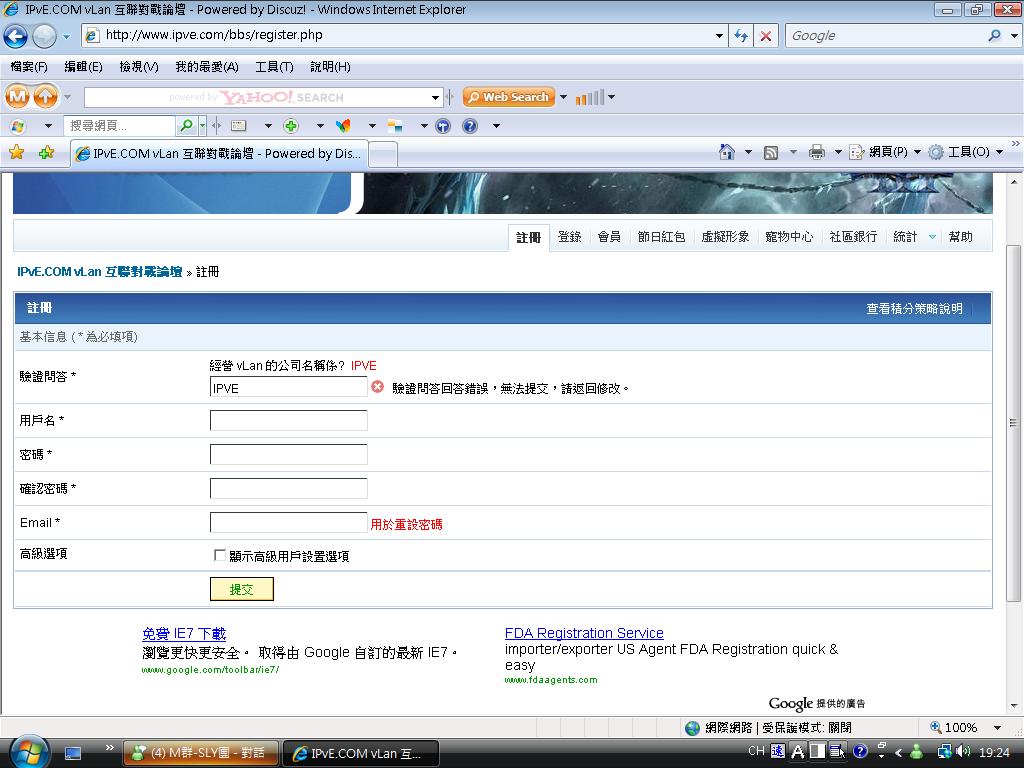Open the FDA Registration Service ad link

coord(584,633)
